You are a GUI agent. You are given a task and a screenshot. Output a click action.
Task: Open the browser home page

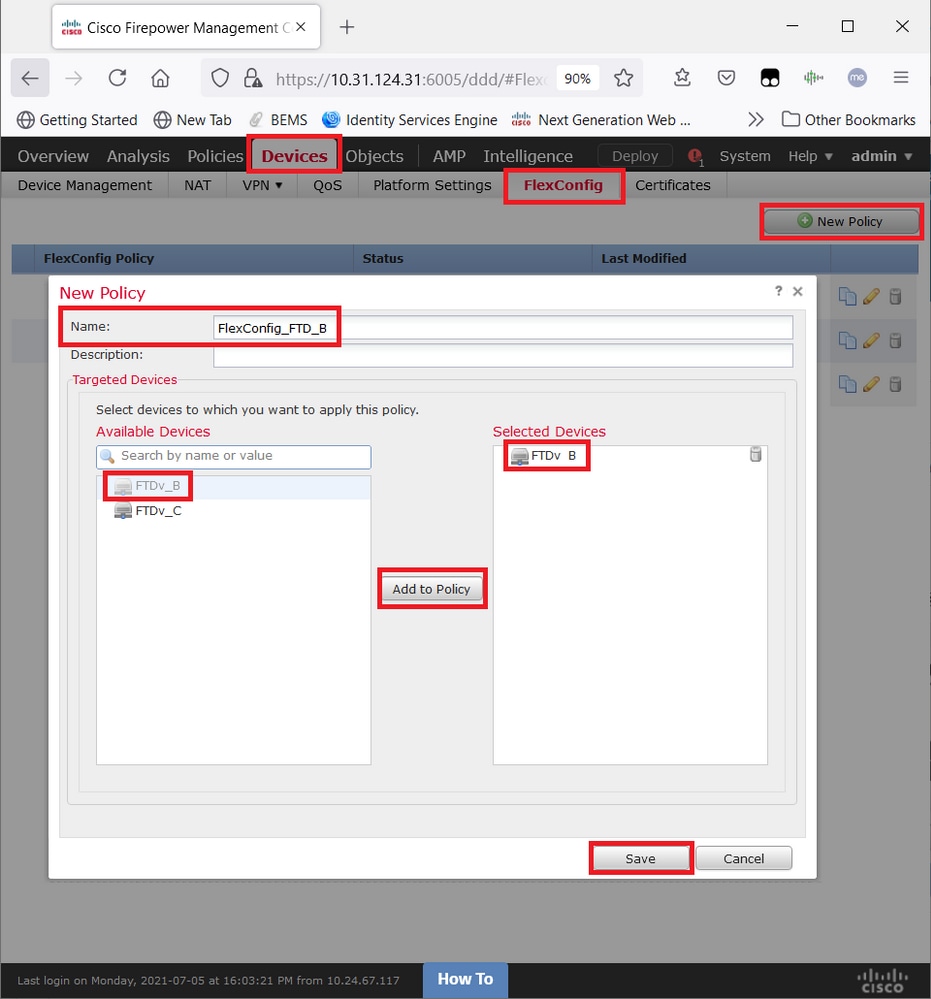coord(160,78)
